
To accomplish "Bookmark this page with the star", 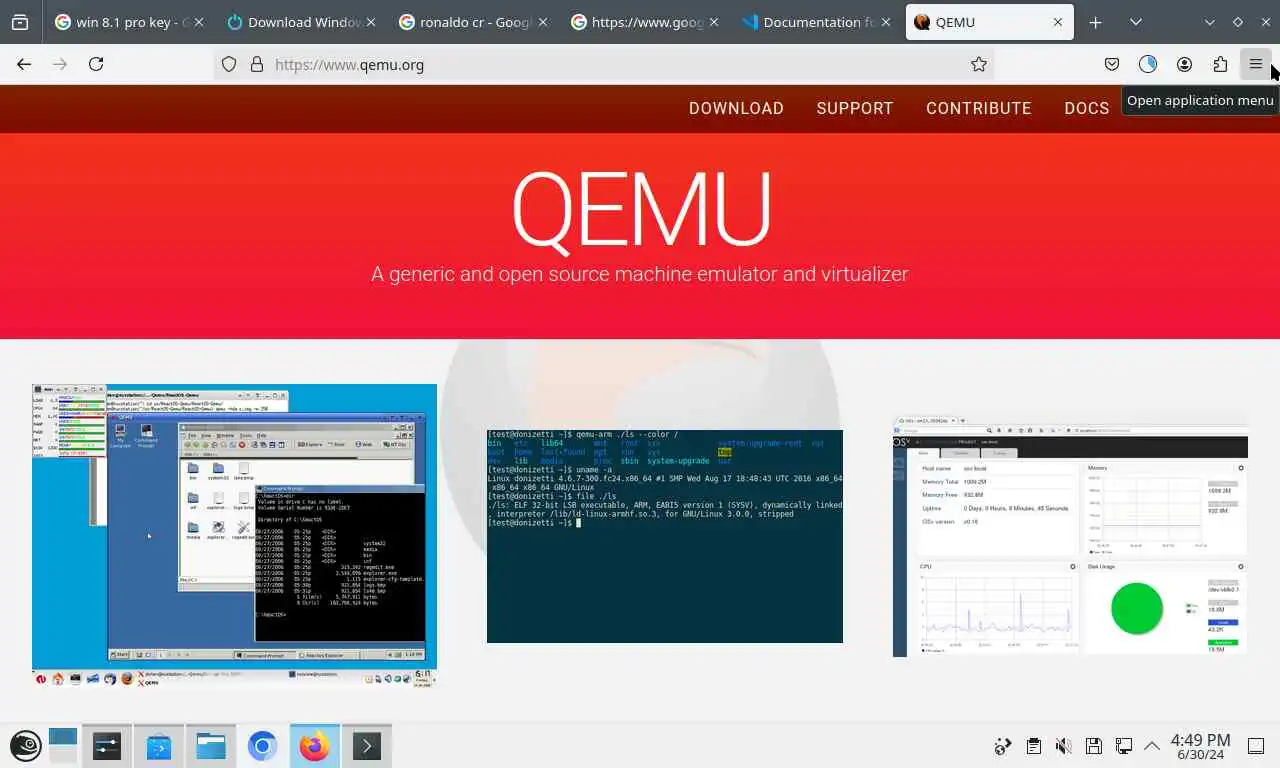I will (x=979, y=64).
